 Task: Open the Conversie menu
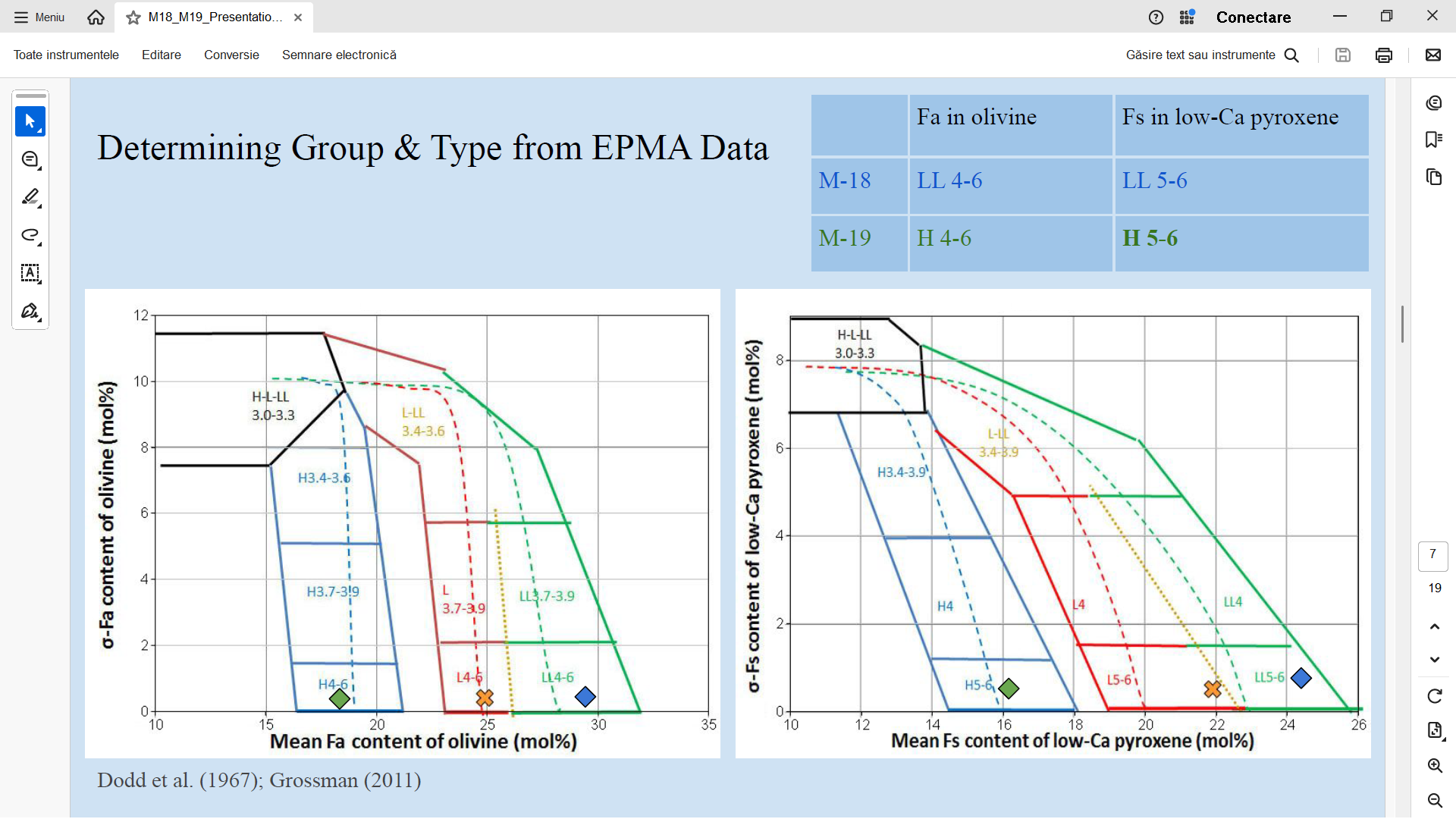pos(231,55)
